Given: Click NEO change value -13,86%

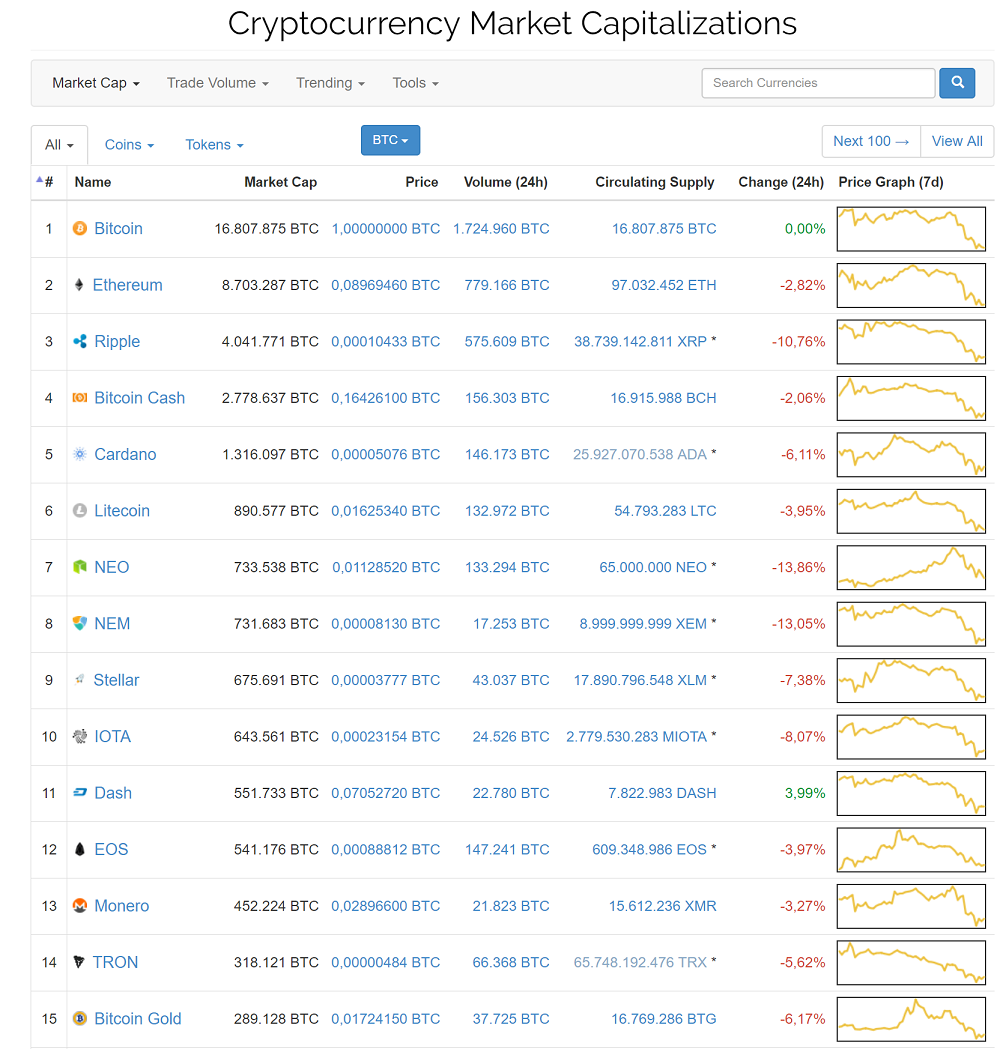Looking at the screenshot, I should [799, 567].
